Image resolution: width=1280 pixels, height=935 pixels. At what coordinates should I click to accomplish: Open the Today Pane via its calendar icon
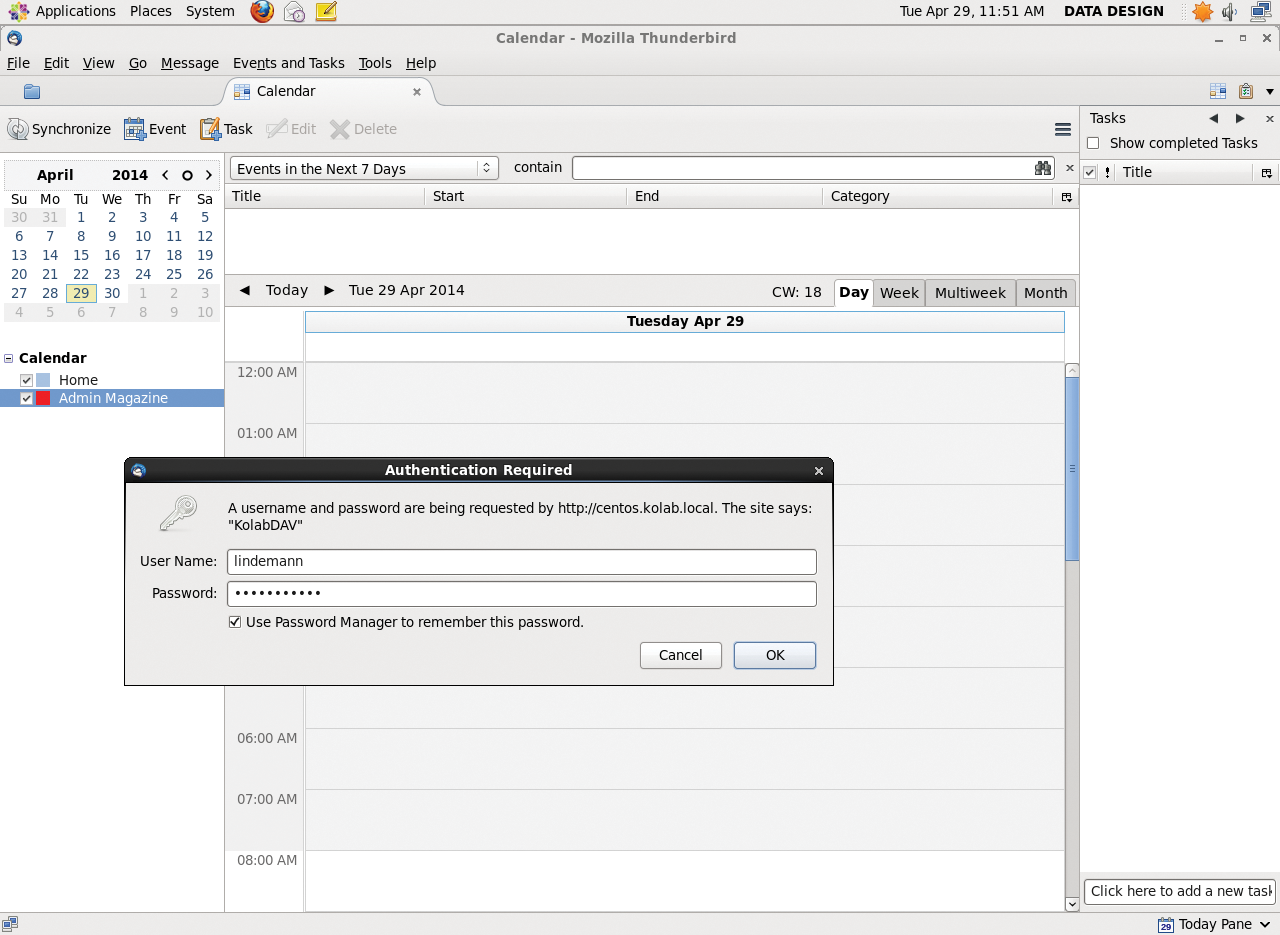tap(1164, 924)
